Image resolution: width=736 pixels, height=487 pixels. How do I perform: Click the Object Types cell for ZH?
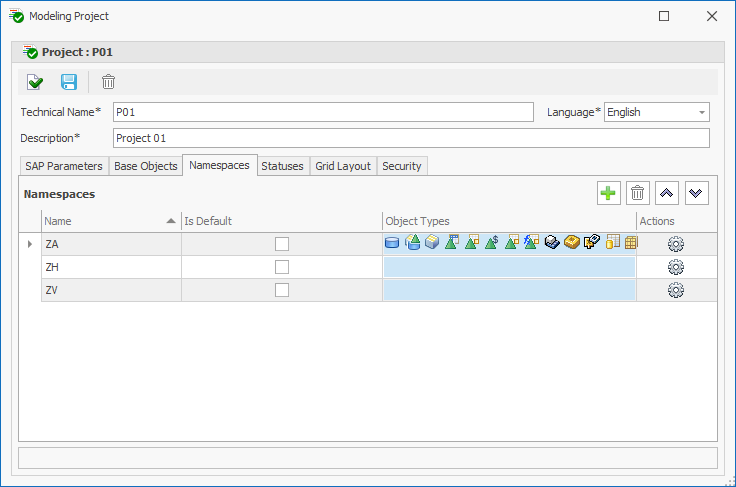click(x=509, y=267)
